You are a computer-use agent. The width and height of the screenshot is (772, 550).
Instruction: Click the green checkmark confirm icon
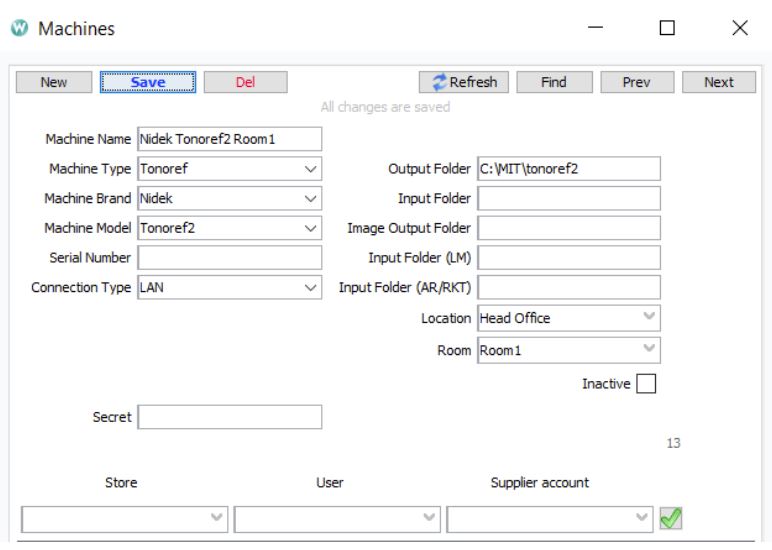(x=671, y=518)
